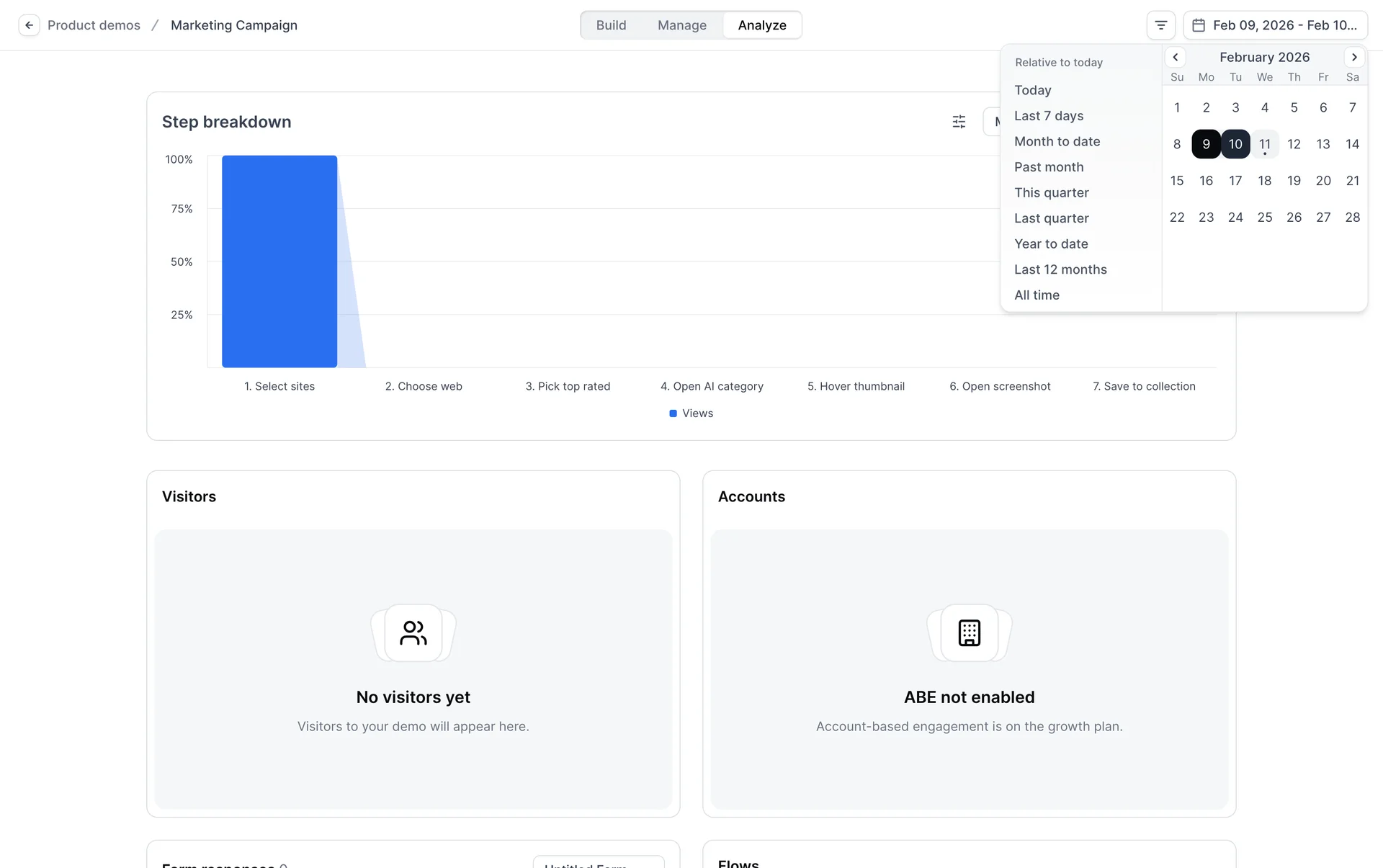Open the Untitled Form dropdown
The width and height of the screenshot is (1383, 868).
pos(598,863)
